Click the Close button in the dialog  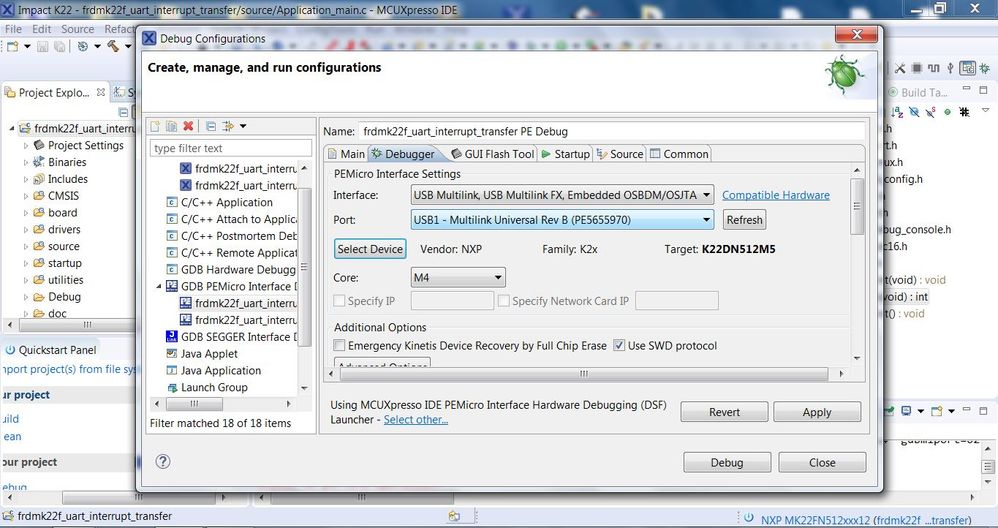822,462
